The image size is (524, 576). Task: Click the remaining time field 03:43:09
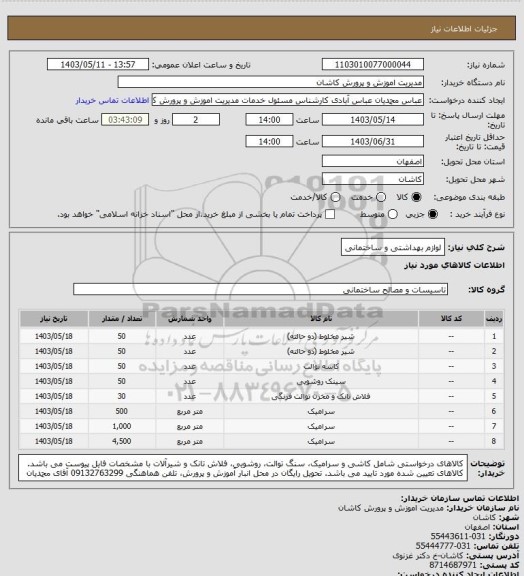(x=125, y=120)
